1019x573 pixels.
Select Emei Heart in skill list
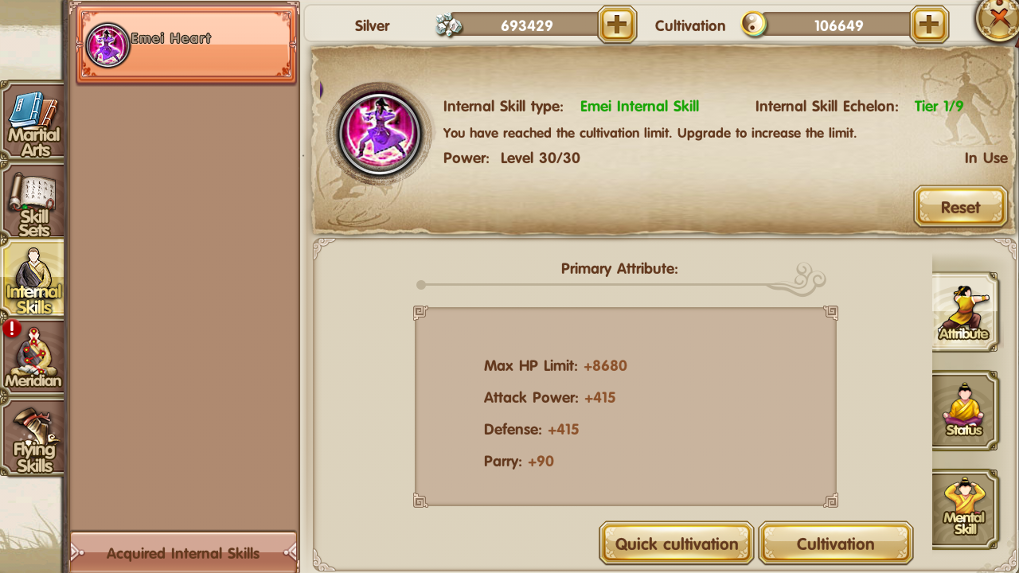(x=187, y=45)
